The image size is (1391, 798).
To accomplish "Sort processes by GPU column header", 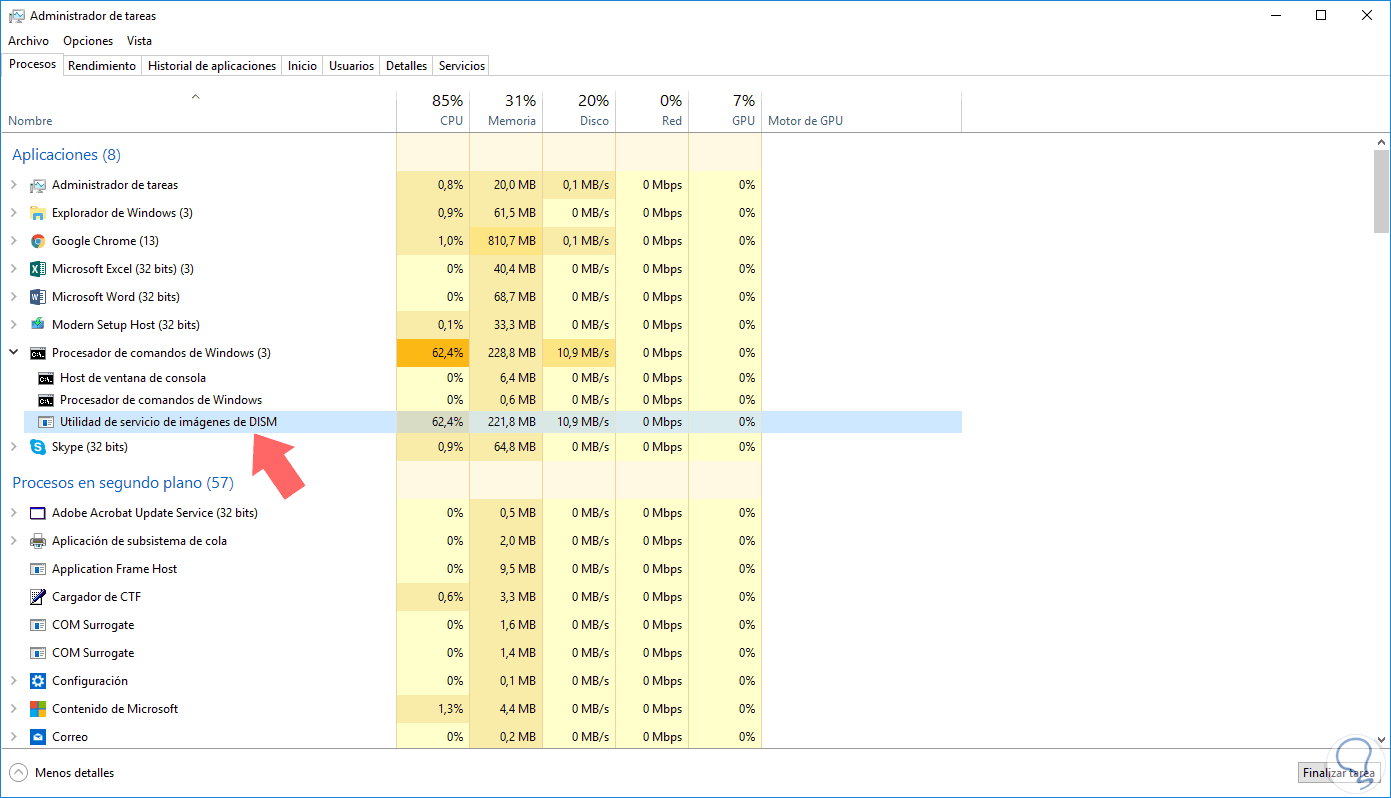I will pos(725,111).
